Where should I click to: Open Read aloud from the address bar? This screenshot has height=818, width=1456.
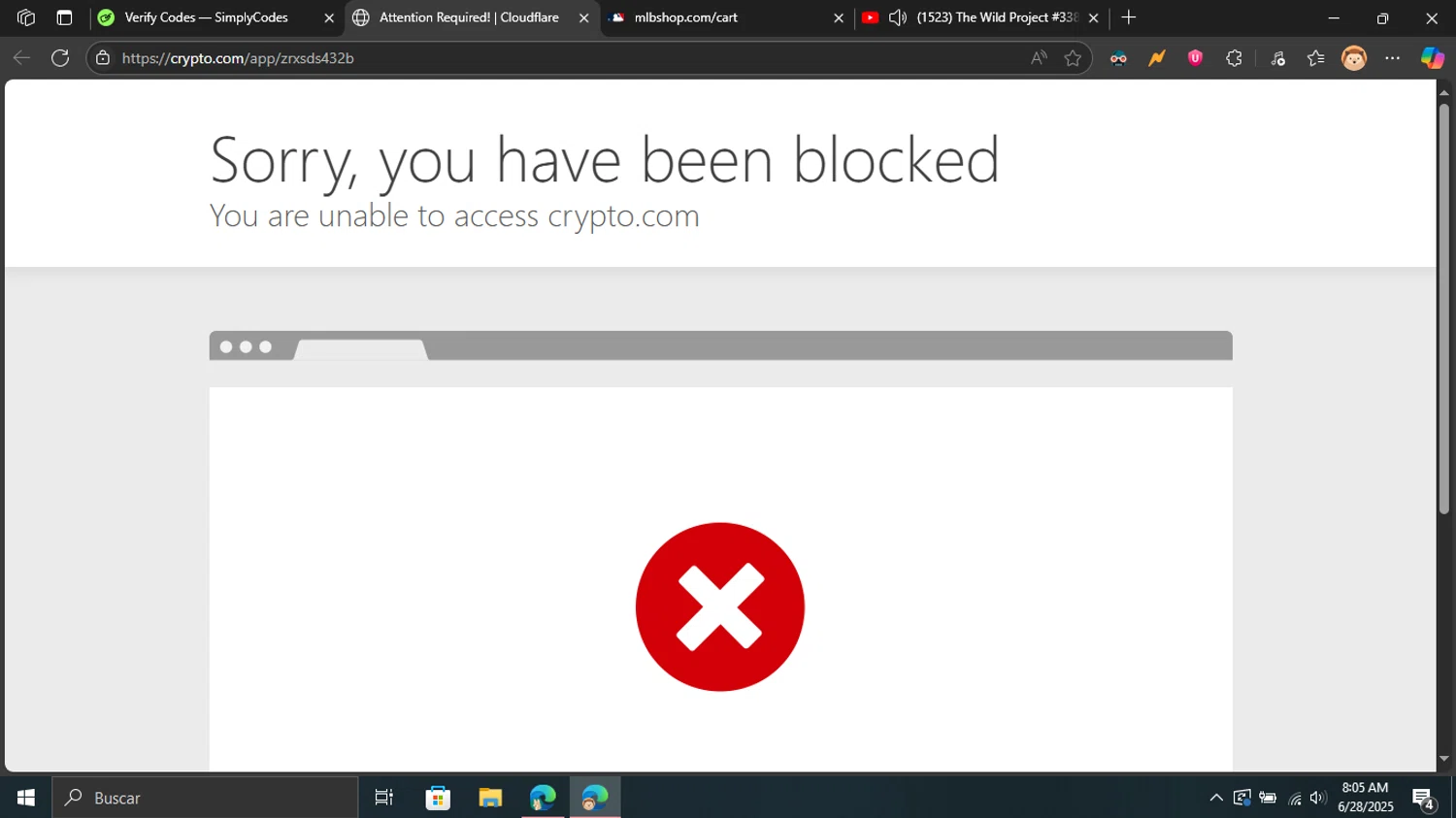point(1039,58)
